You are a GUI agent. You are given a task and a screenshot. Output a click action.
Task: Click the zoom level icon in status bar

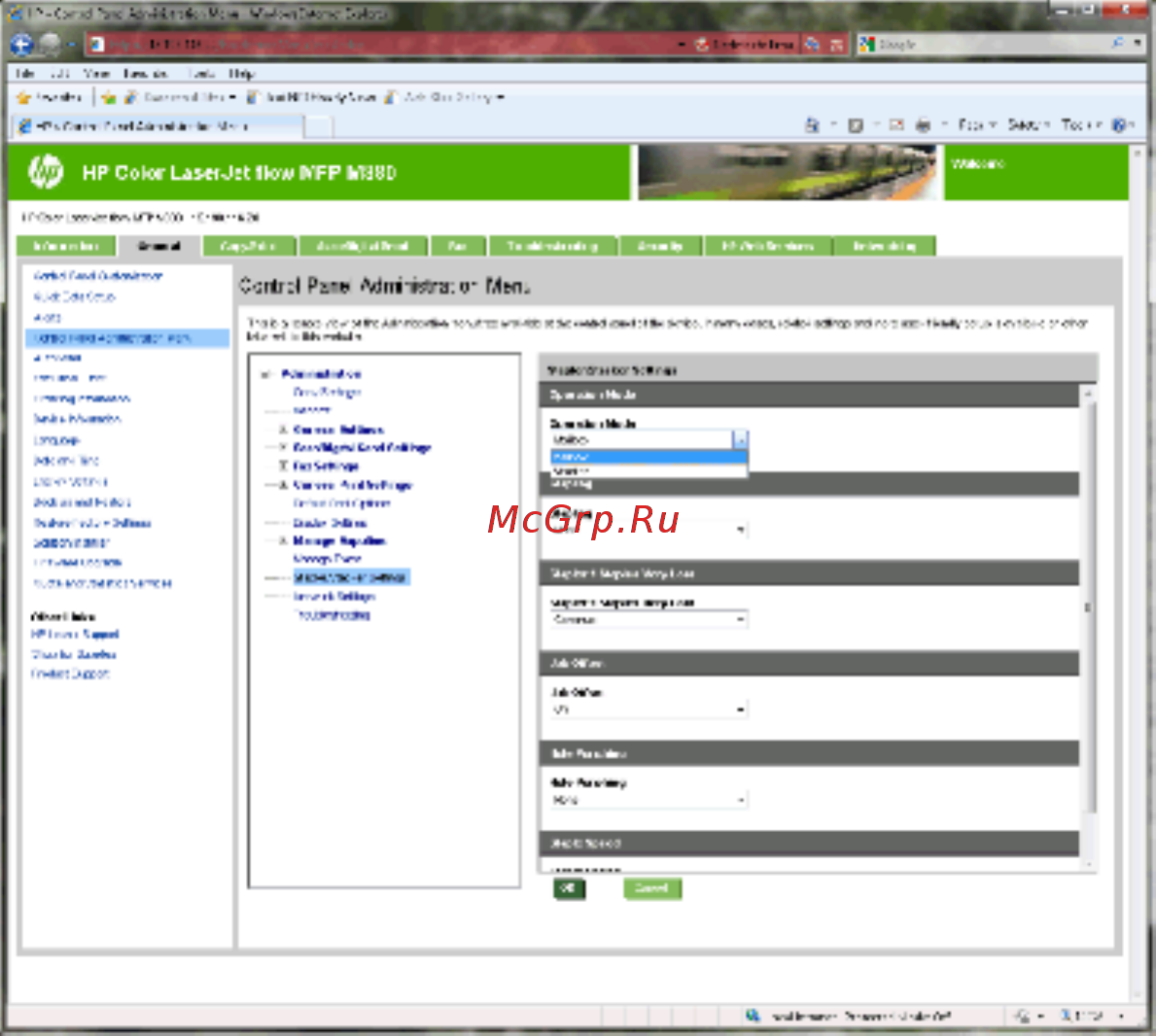click(x=1066, y=1017)
